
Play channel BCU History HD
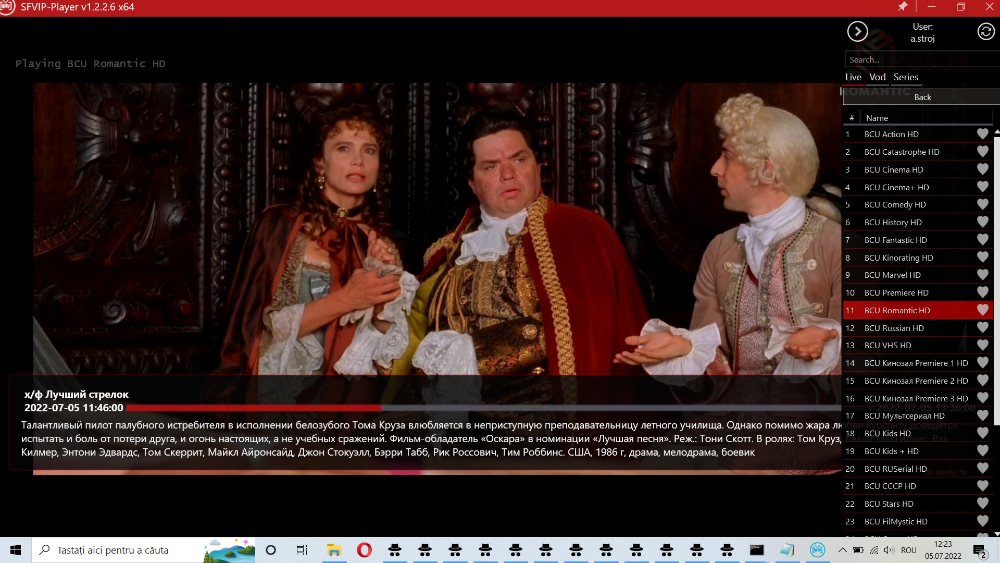pos(918,222)
